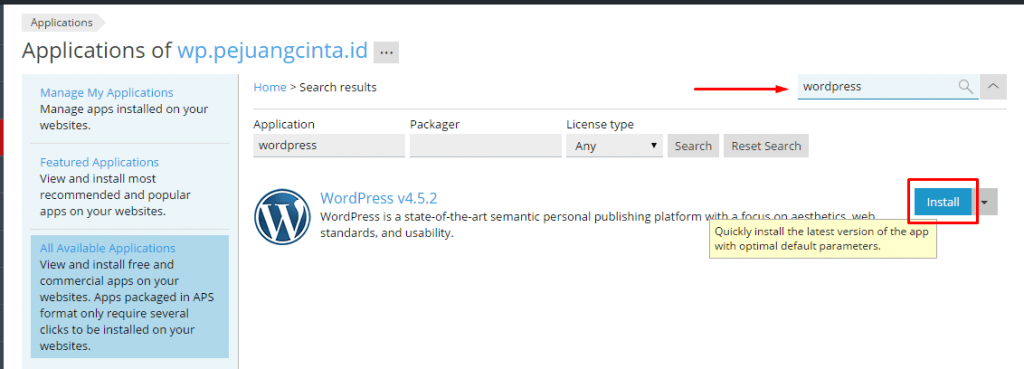The height and width of the screenshot is (369, 1024).
Task: Click the Search button
Action: [693, 146]
